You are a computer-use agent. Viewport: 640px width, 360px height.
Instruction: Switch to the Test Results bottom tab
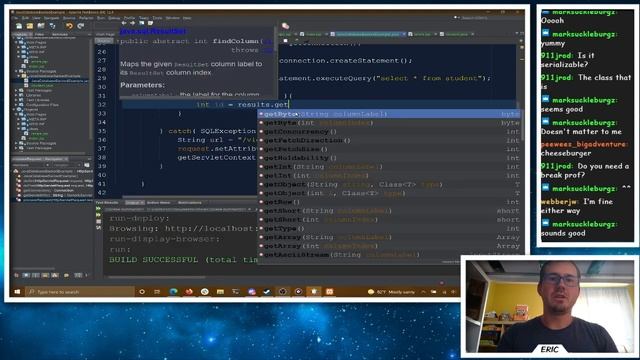[107, 202]
